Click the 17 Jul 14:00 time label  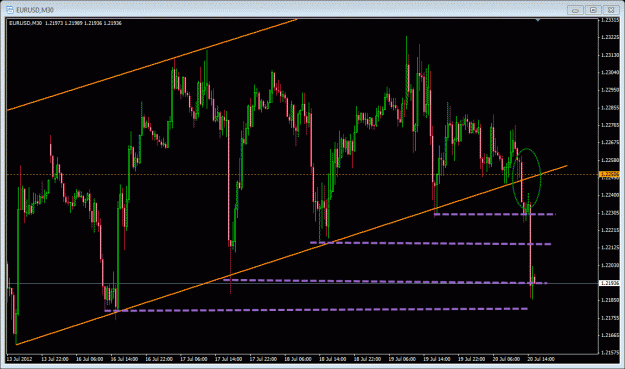pos(228,359)
